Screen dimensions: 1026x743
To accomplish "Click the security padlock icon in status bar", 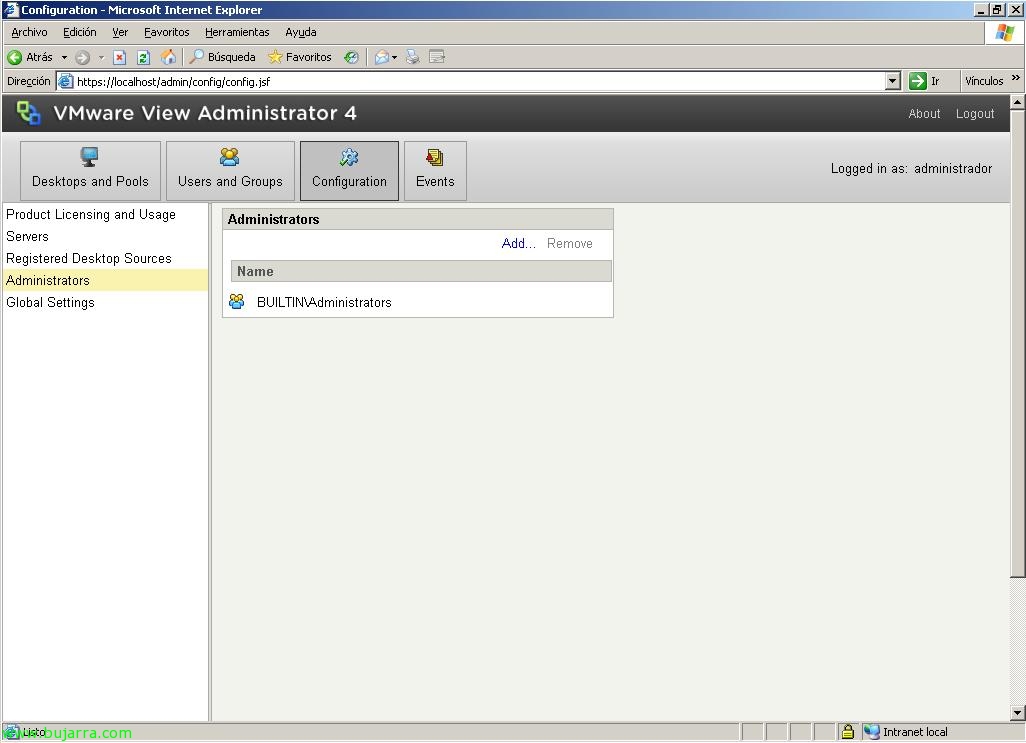I will point(847,732).
